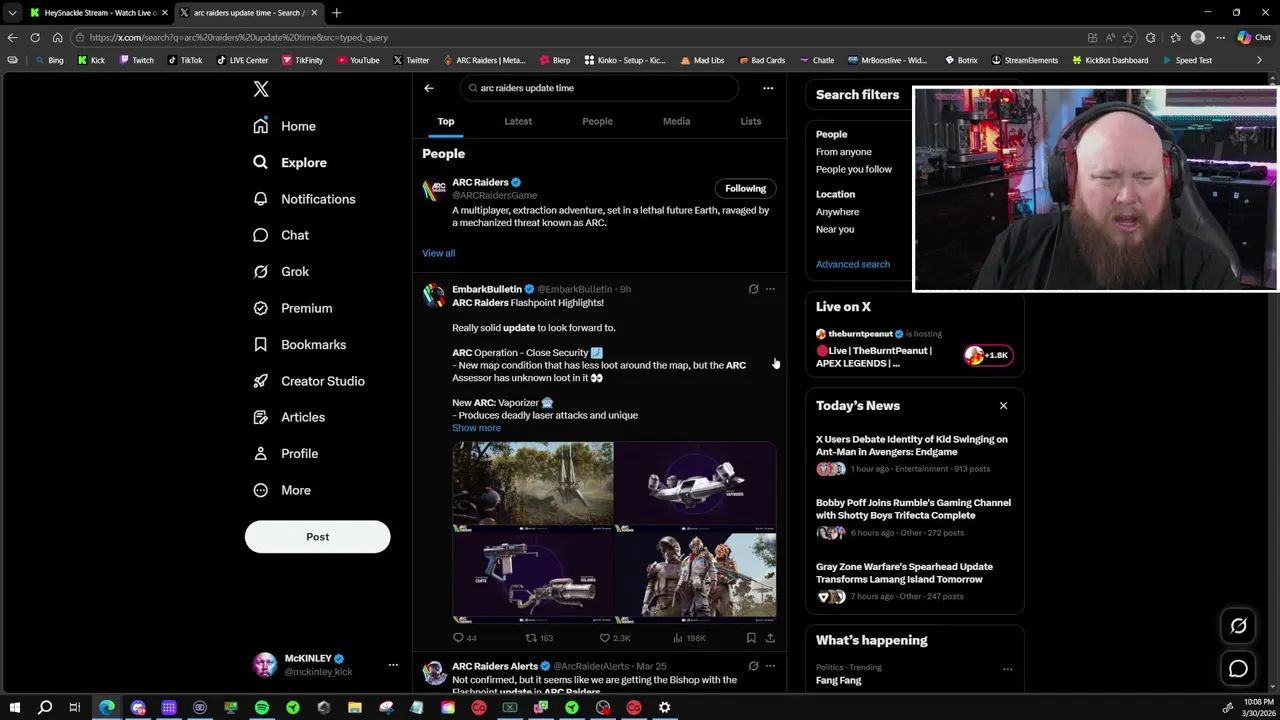1280x720 pixels.
Task: Share the EmbarkBulletin post
Action: 770,638
